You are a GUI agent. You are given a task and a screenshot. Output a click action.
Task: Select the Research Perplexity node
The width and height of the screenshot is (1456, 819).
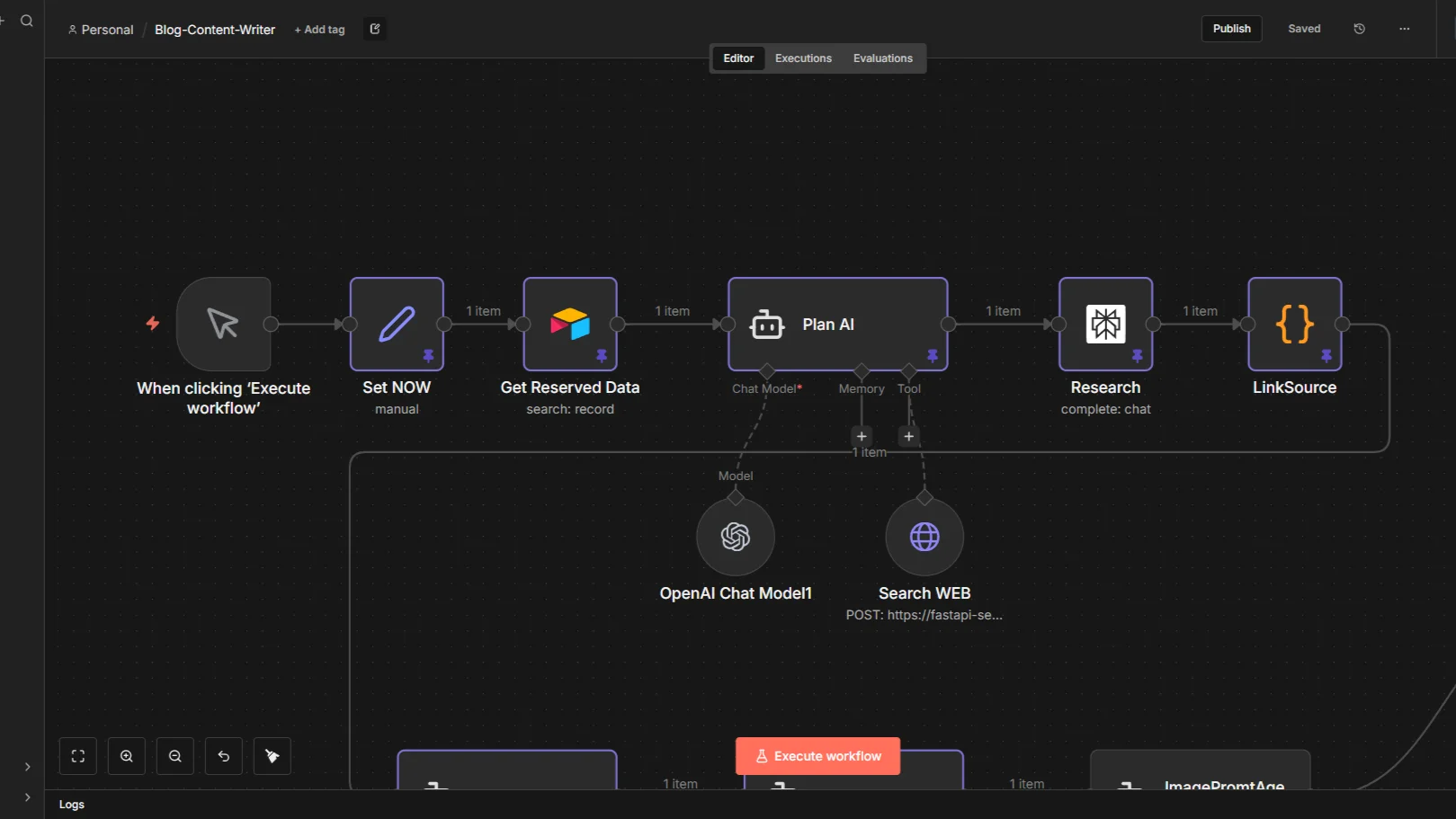point(1105,324)
